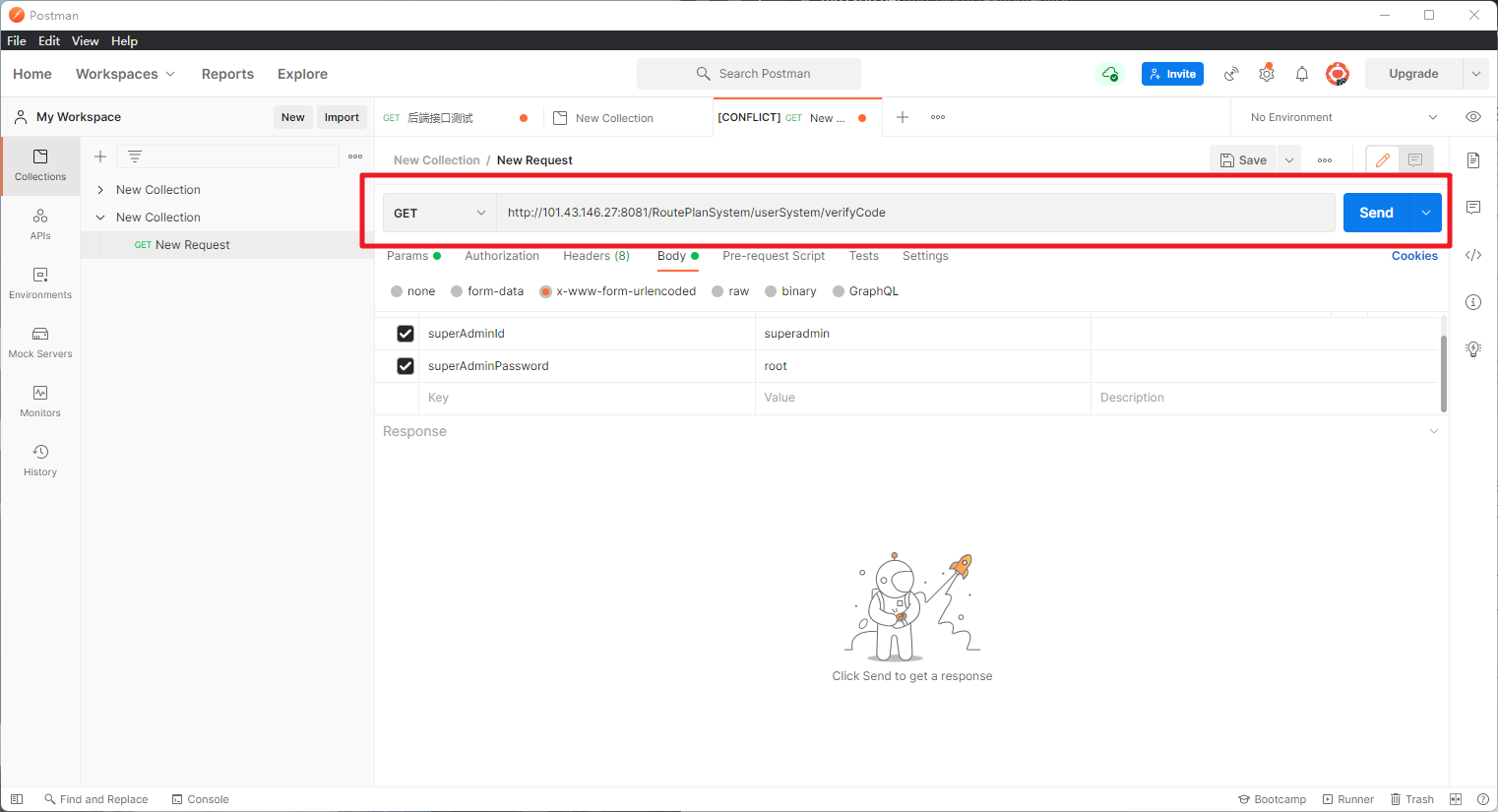Click the Invite button

tap(1172, 74)
